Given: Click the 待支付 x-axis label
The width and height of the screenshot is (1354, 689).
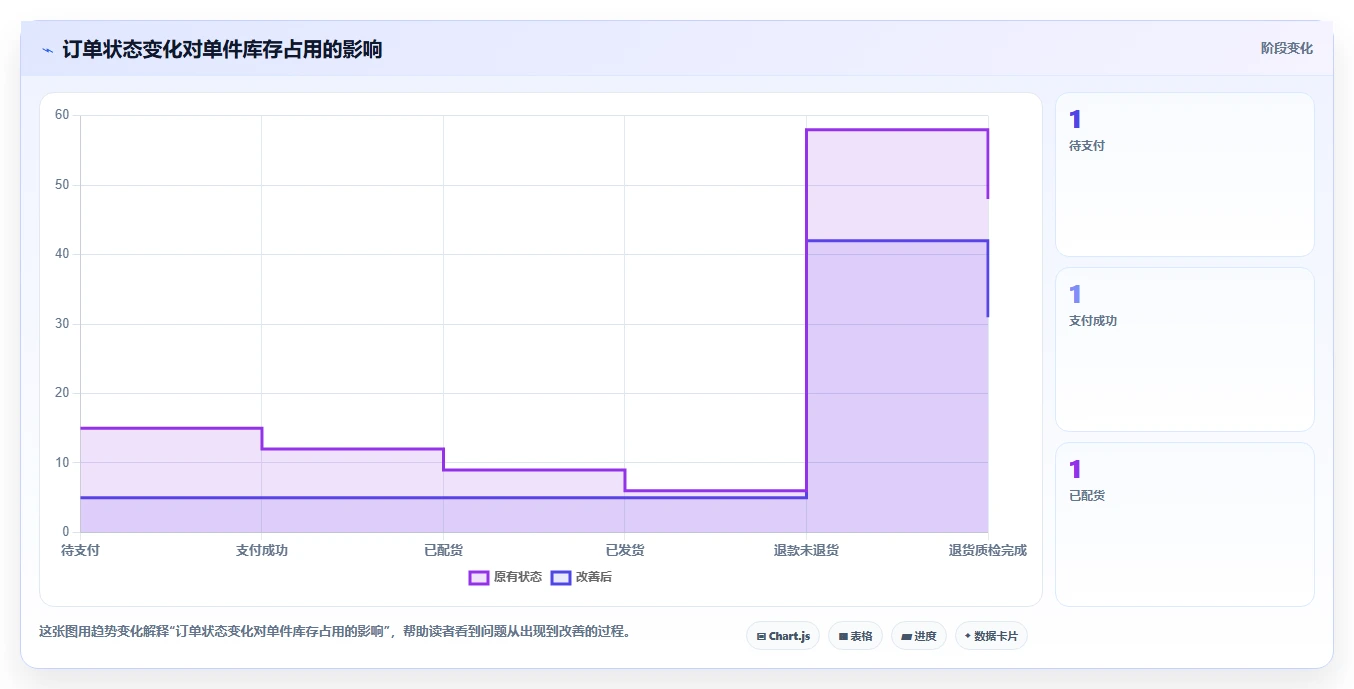Looking at the screenshot, I should point(80,550).
